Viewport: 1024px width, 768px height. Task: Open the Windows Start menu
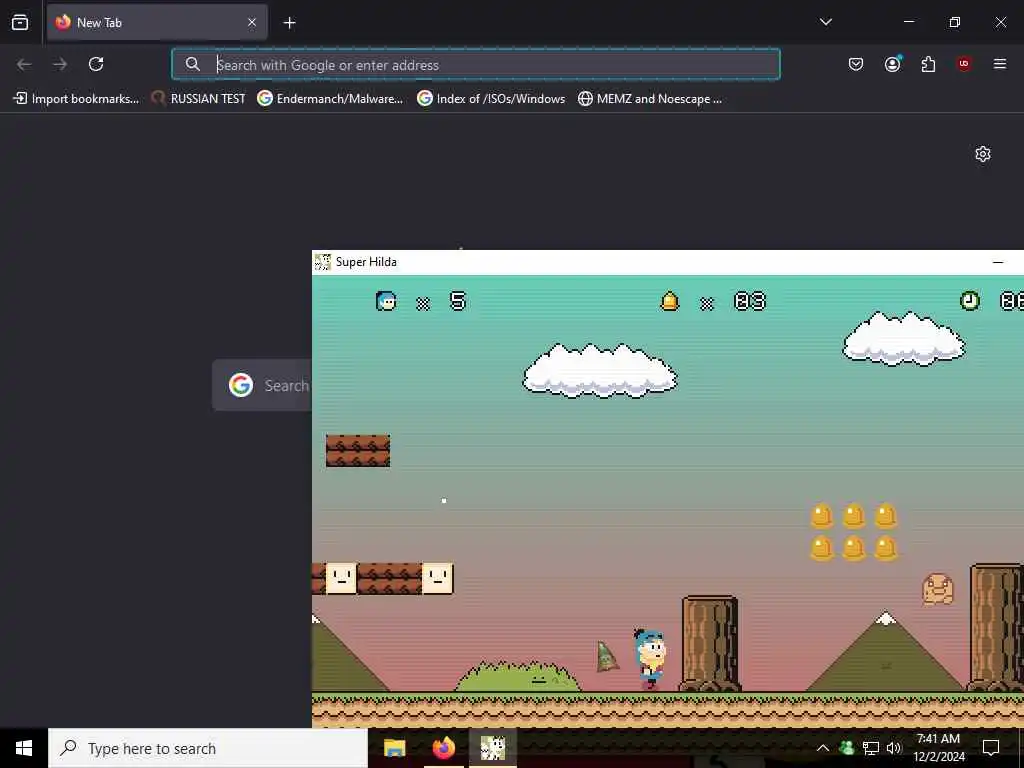pyautogui.click(x=24, y=748)
